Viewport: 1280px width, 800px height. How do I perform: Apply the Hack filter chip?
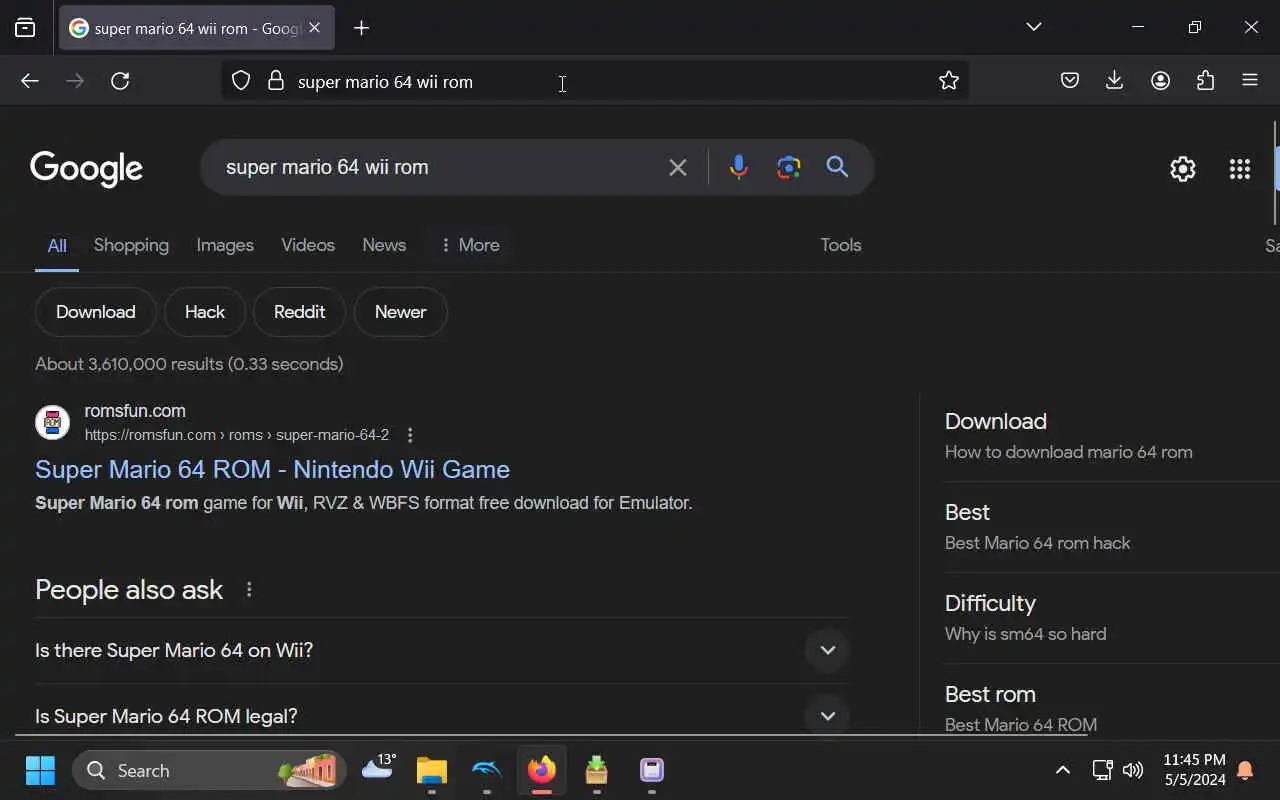click(205, 312)
